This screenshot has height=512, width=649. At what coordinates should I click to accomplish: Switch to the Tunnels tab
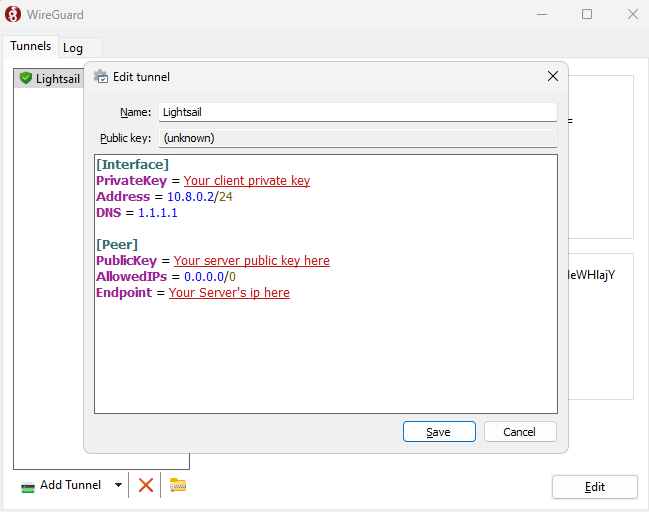click(31, 46)
